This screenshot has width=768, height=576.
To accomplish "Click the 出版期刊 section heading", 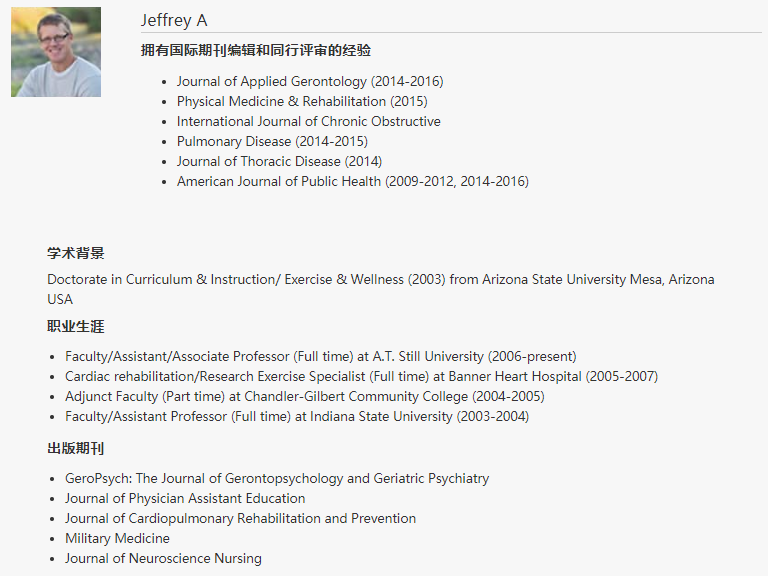I will (76, 448).
